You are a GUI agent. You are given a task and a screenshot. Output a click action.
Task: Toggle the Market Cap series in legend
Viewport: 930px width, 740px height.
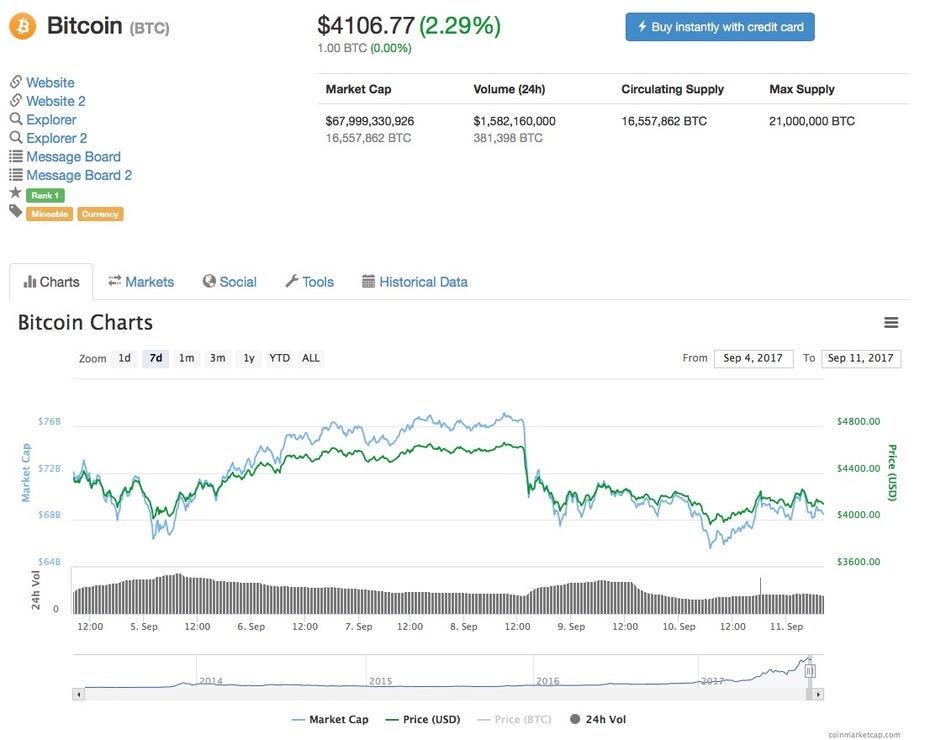point(330,719)
